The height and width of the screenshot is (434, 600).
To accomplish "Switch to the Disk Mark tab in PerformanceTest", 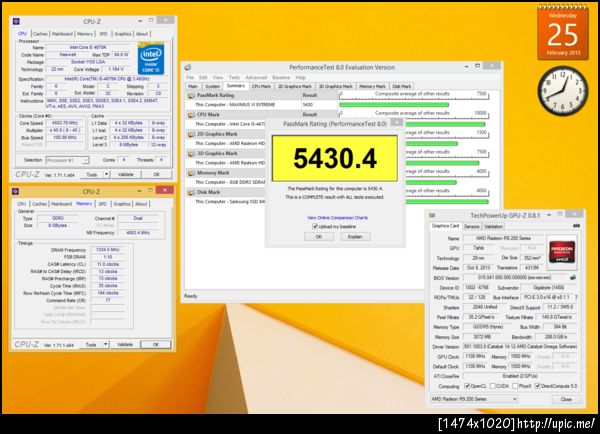I will point(402,86).
